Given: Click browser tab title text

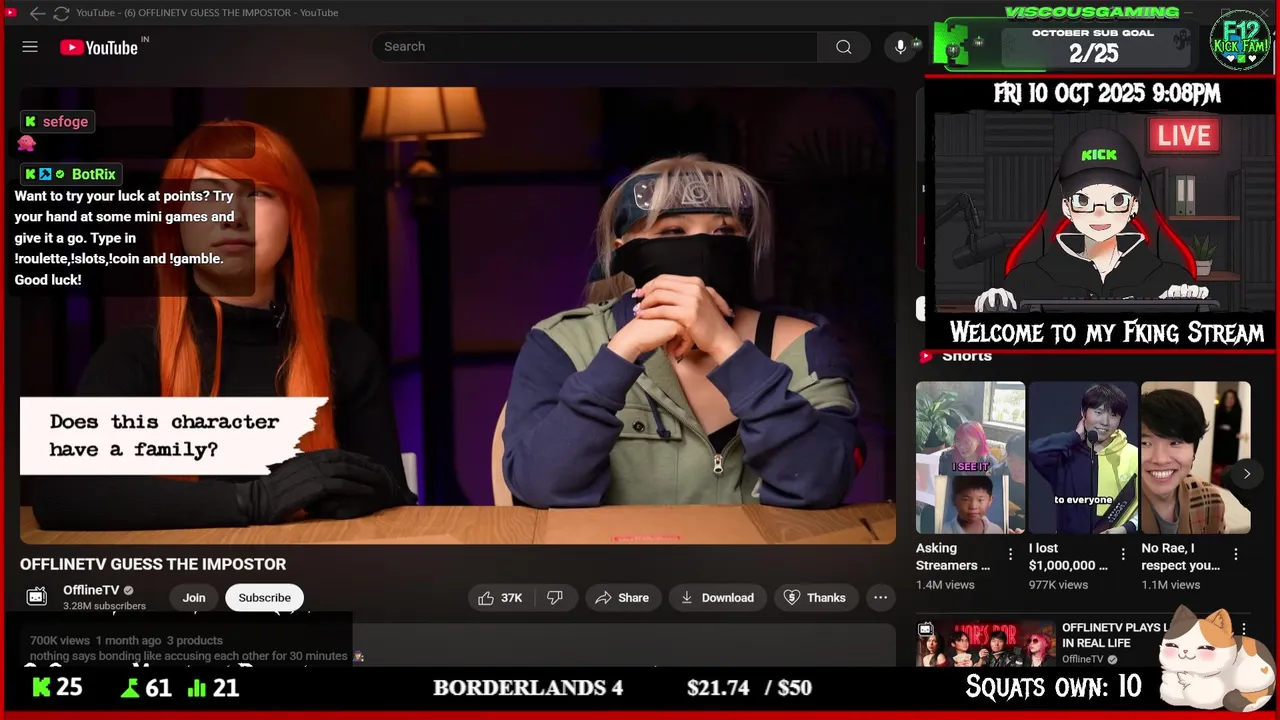Looking at the screenshot, I should tap(207, 13).
